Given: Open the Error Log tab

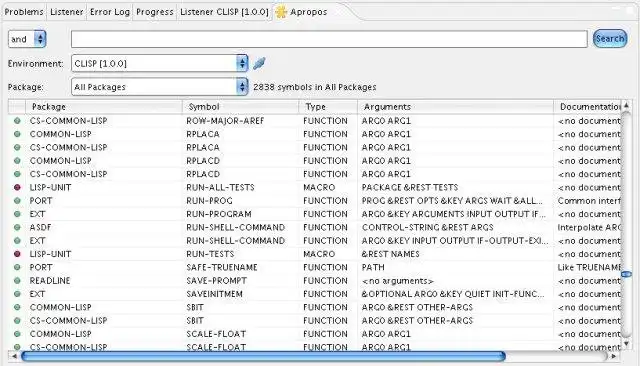Looking at the screenshot, I should [110, 12].
